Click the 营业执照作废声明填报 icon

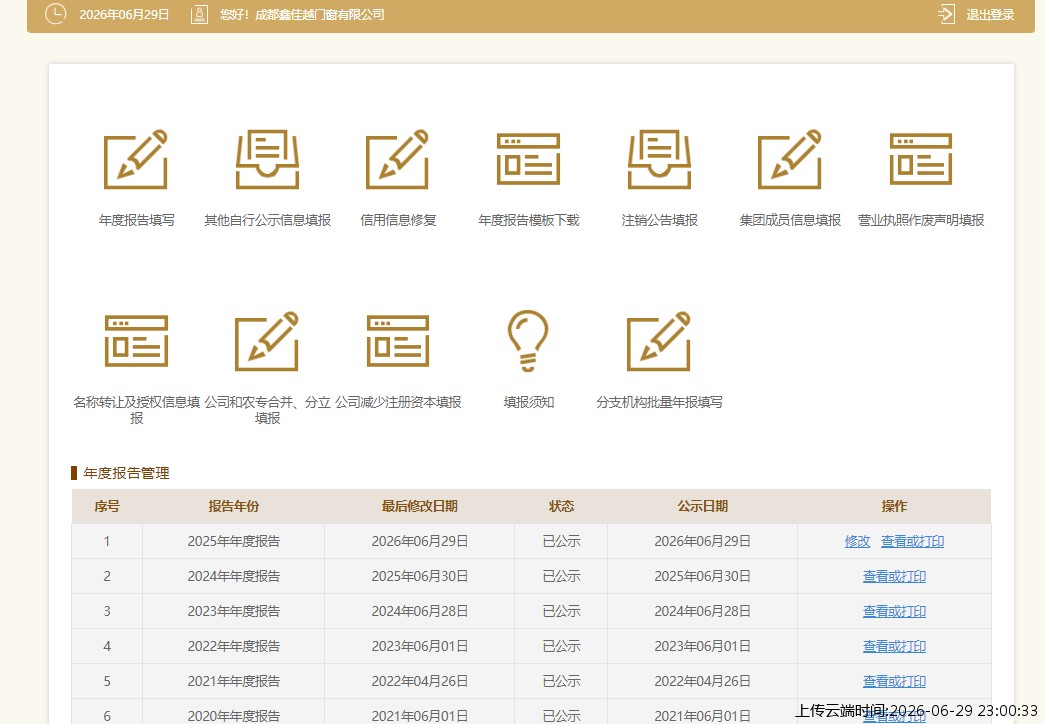click(920, 159)
